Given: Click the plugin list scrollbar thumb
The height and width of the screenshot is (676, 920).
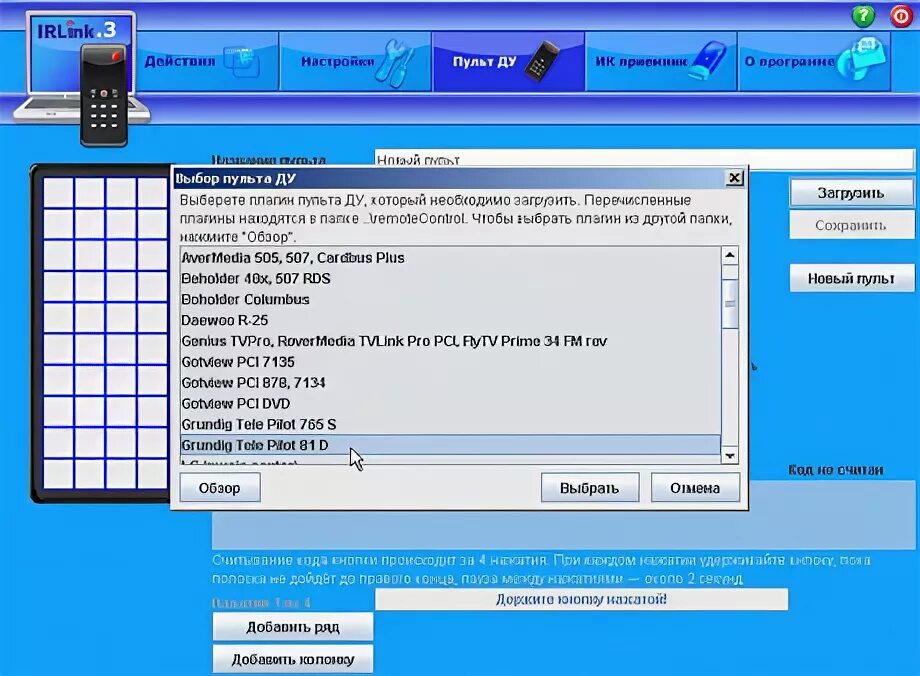Looking at the screenshot, I should point(730,303).
